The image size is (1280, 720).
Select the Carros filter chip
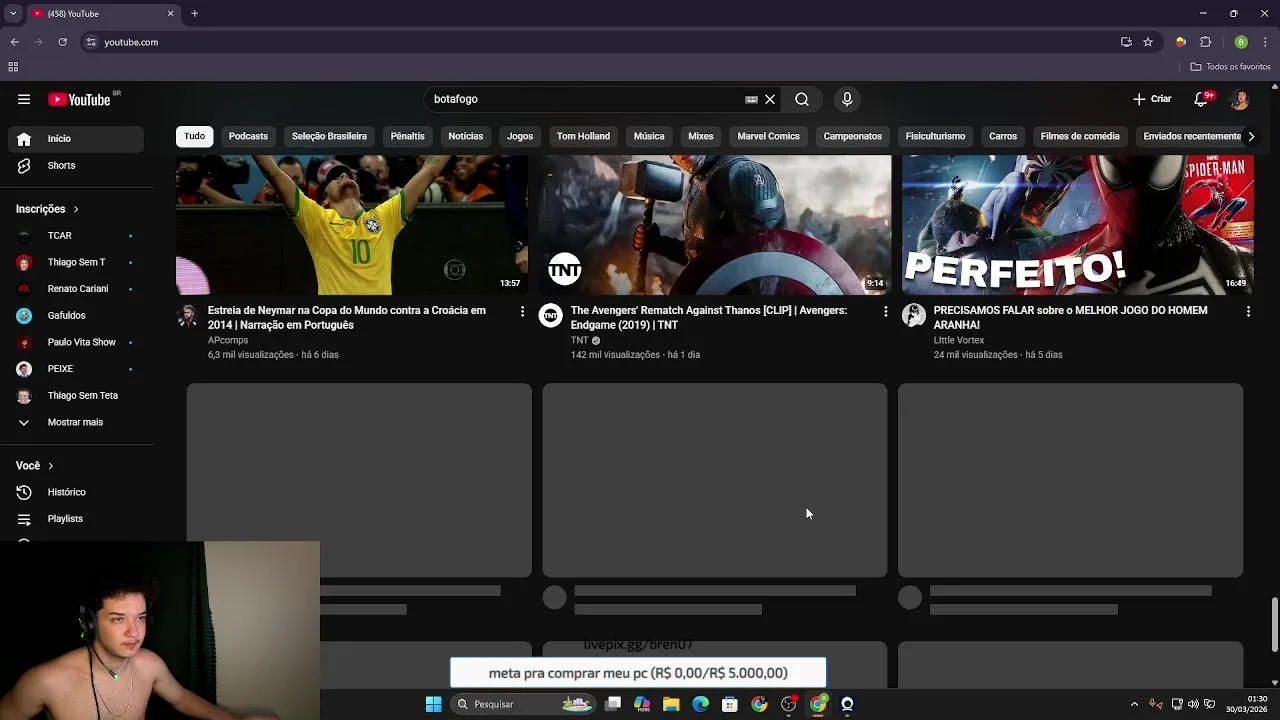pos(1002,136)
